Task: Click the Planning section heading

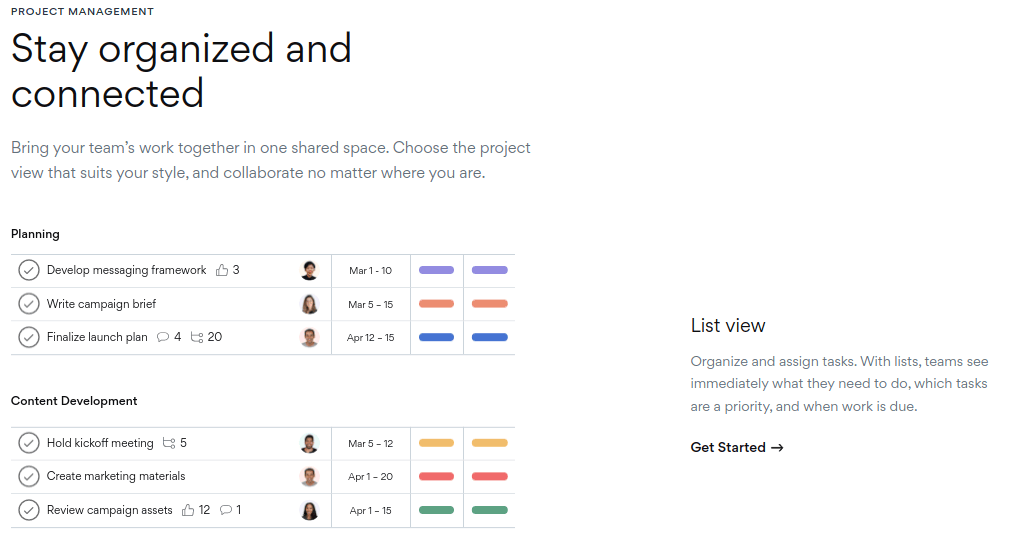Action: click(35, 234)
